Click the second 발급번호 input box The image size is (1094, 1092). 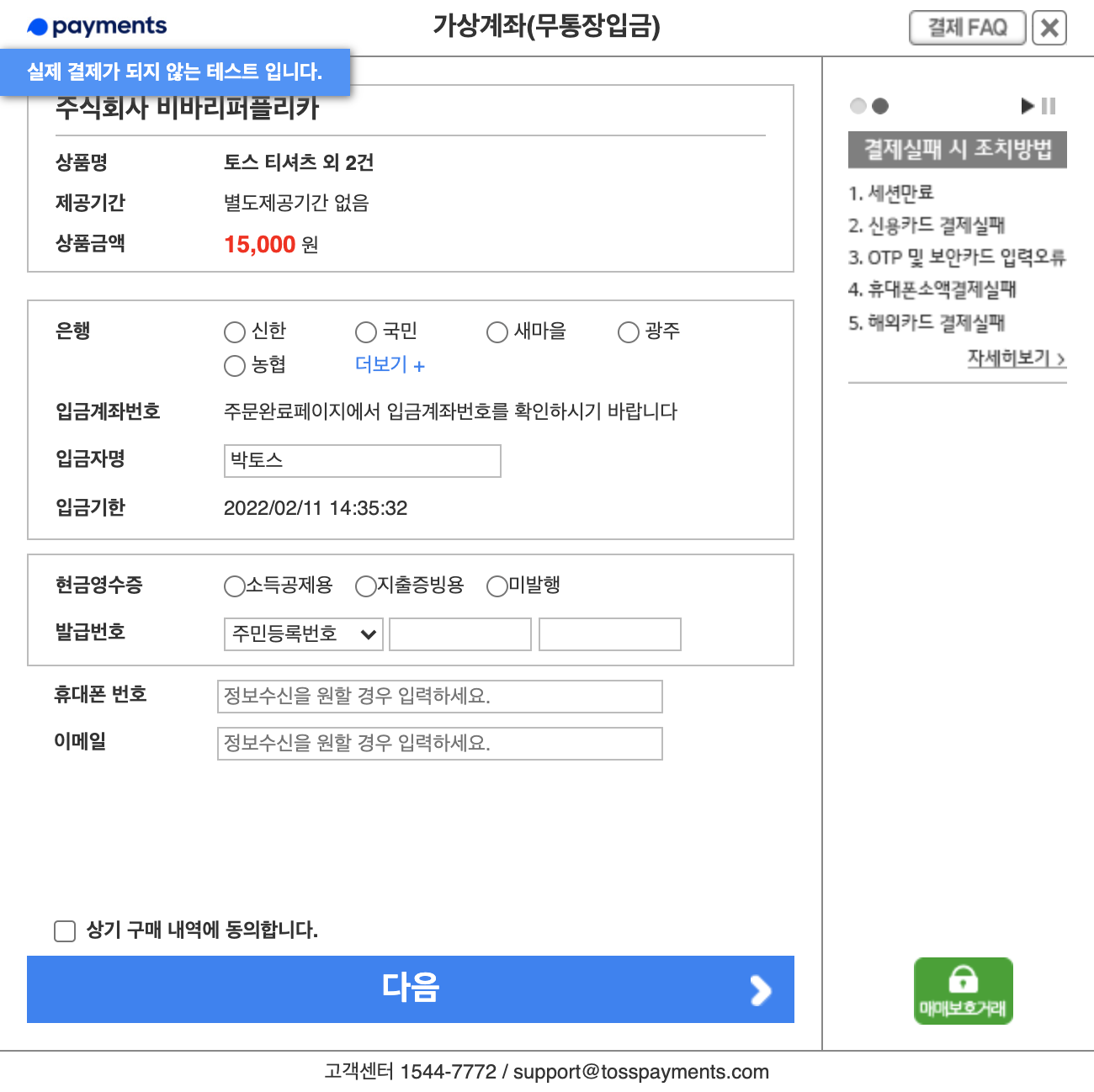[x=610, y=634]
